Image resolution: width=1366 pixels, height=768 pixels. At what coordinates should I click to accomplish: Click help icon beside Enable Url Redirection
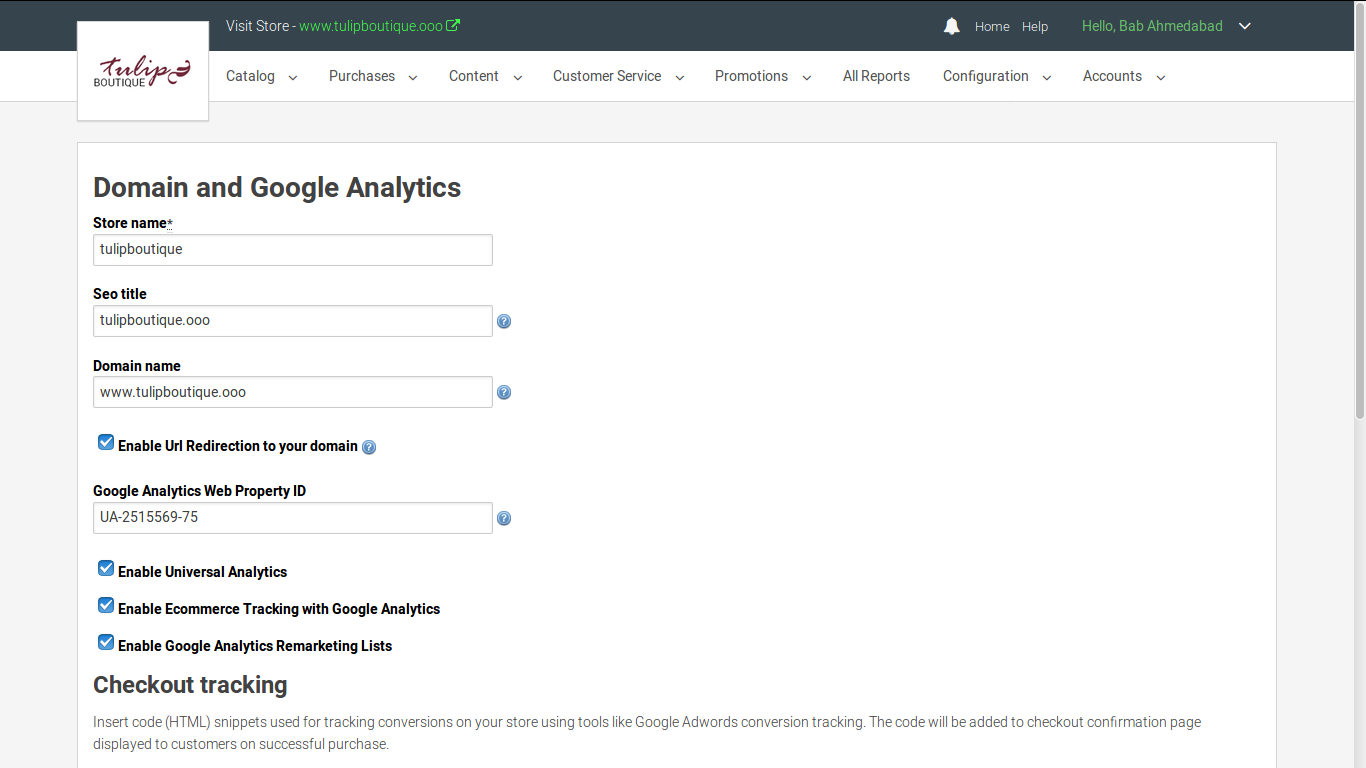click(369, 447)
